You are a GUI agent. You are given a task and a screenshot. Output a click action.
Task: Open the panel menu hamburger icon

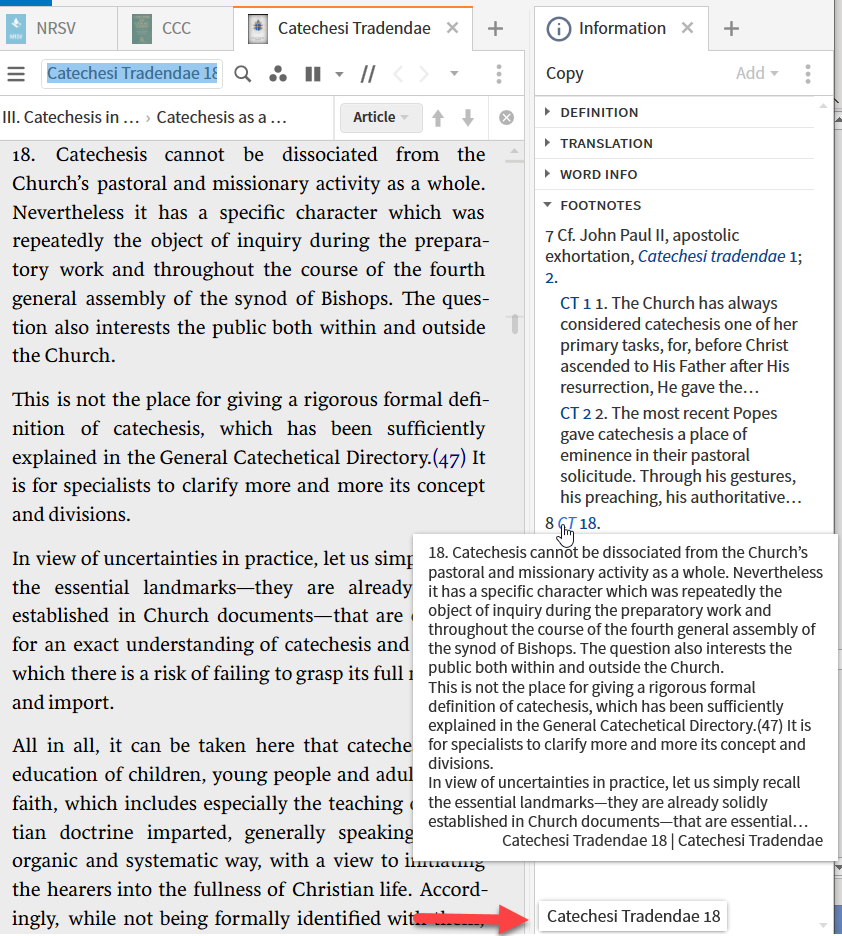click(16, 74)
